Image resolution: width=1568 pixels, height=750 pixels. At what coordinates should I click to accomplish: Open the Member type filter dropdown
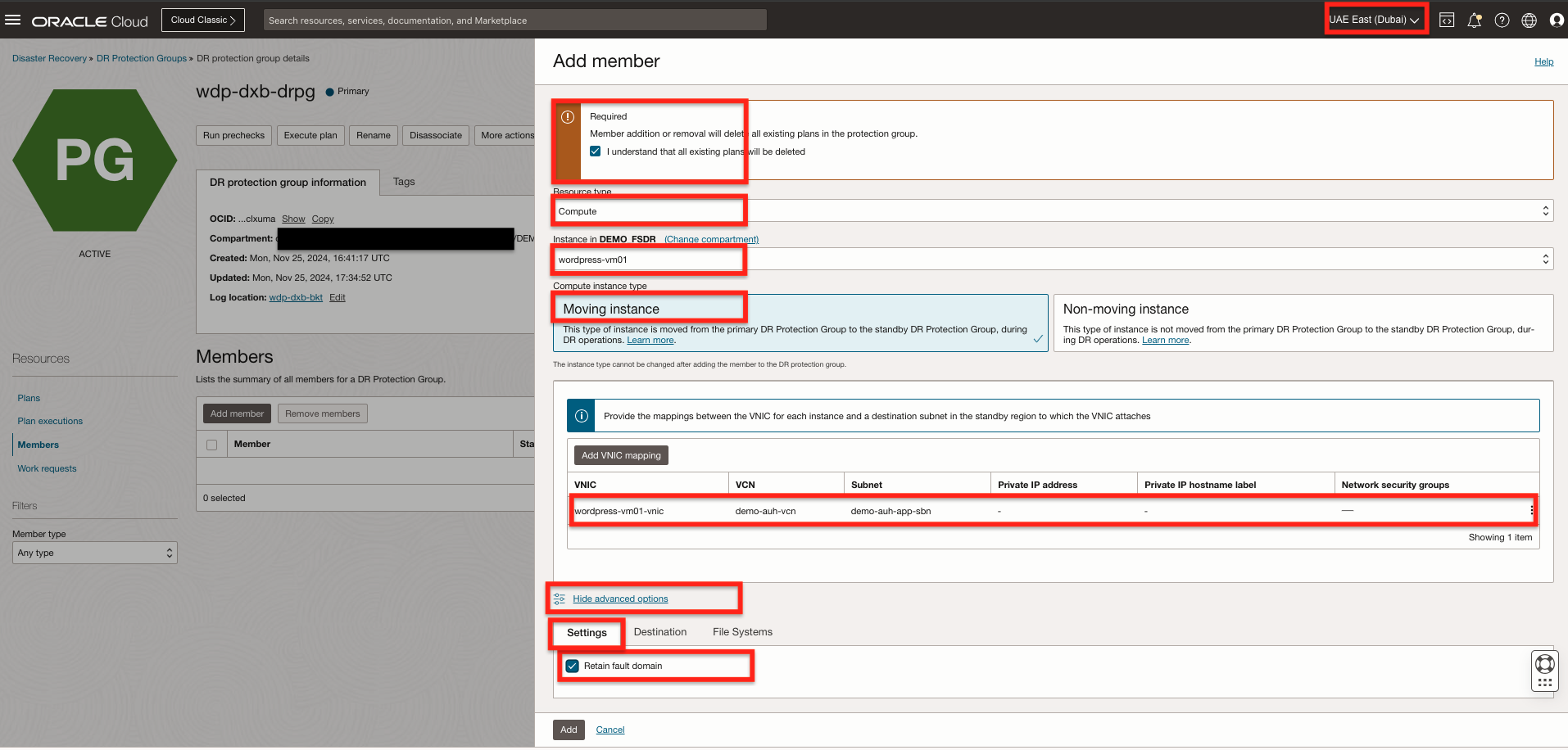tap(95, 553)
